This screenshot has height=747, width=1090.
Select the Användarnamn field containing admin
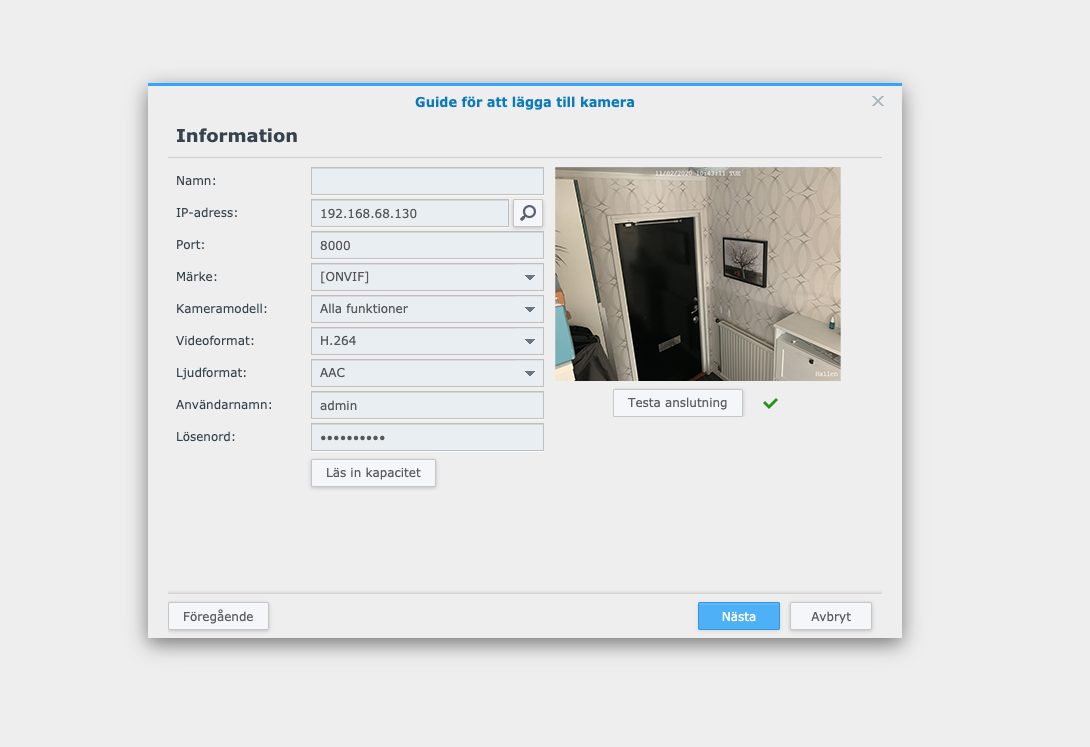click(x=427, y=405)
